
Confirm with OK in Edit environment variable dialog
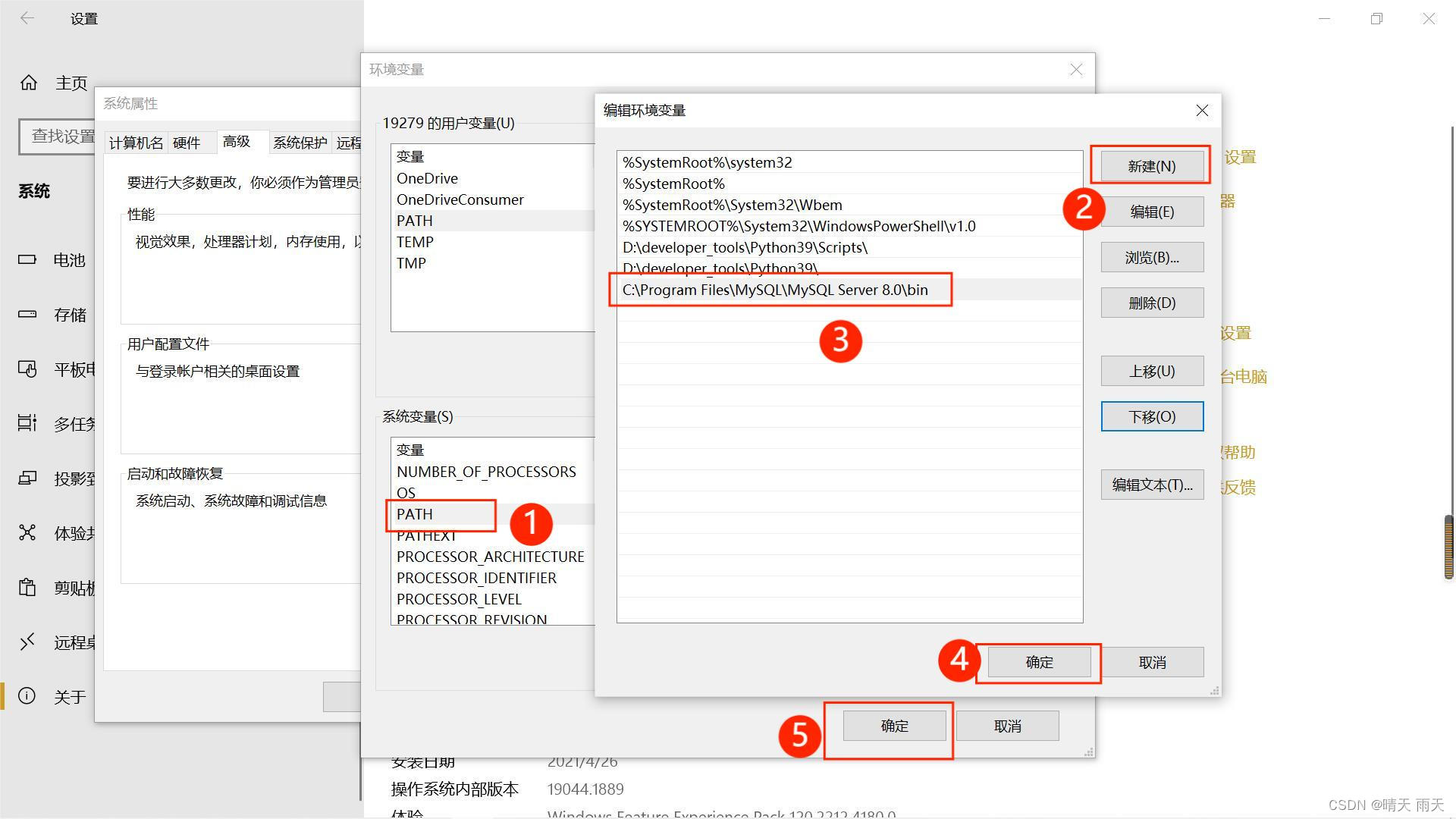tap(1038, 662)
